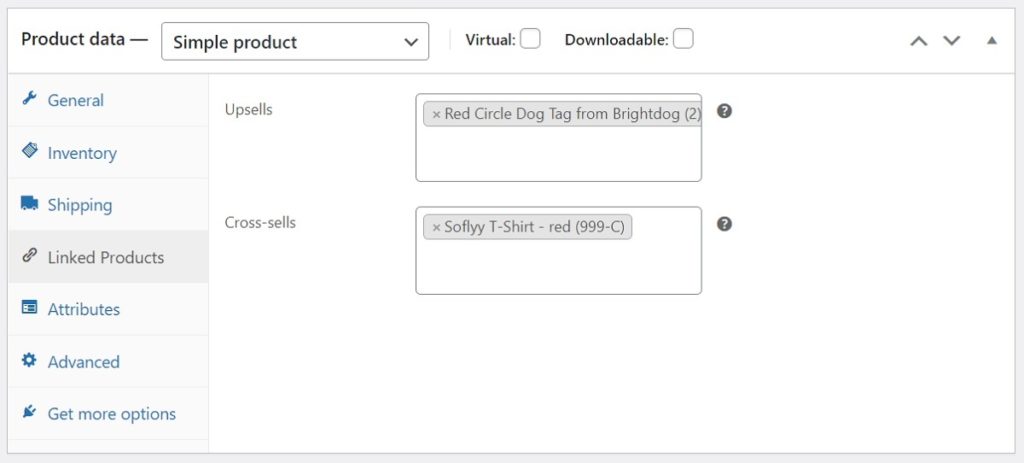Screen dimensions: 1024x463
Task: Show the Upsells help tooltip icon
Action: tap(724, 111)
